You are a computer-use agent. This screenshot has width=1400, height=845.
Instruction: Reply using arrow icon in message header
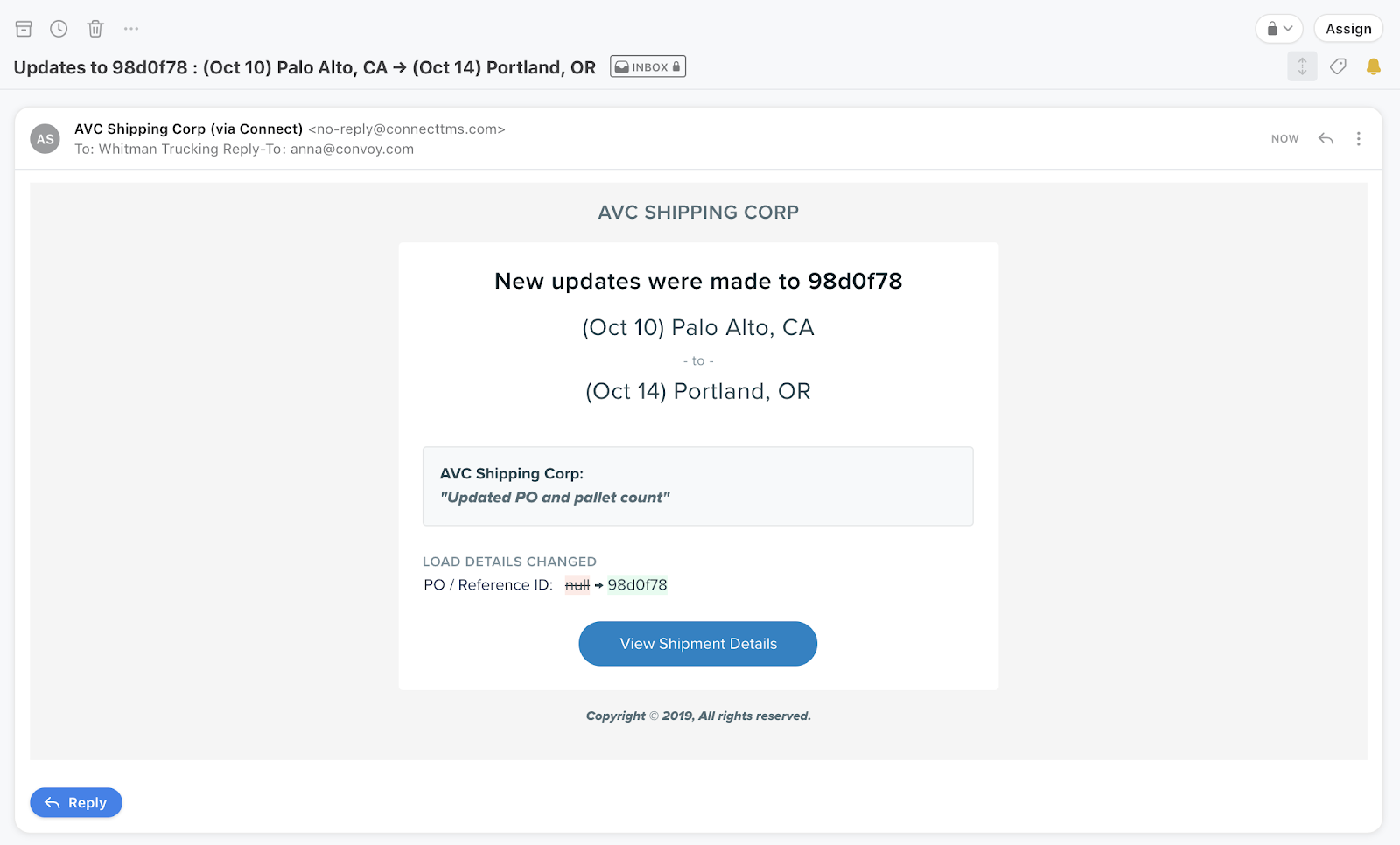tap(1326, 138)
